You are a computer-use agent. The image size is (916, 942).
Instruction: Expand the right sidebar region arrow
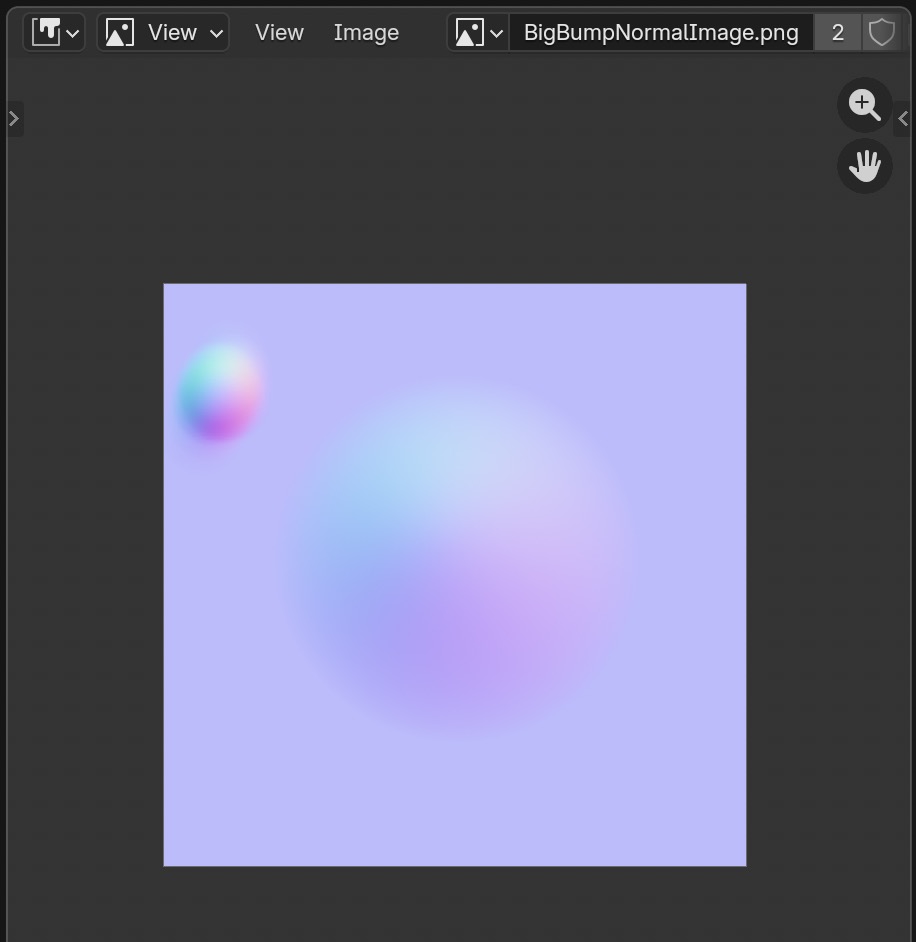pyautogui.click(x=902, y=118)
